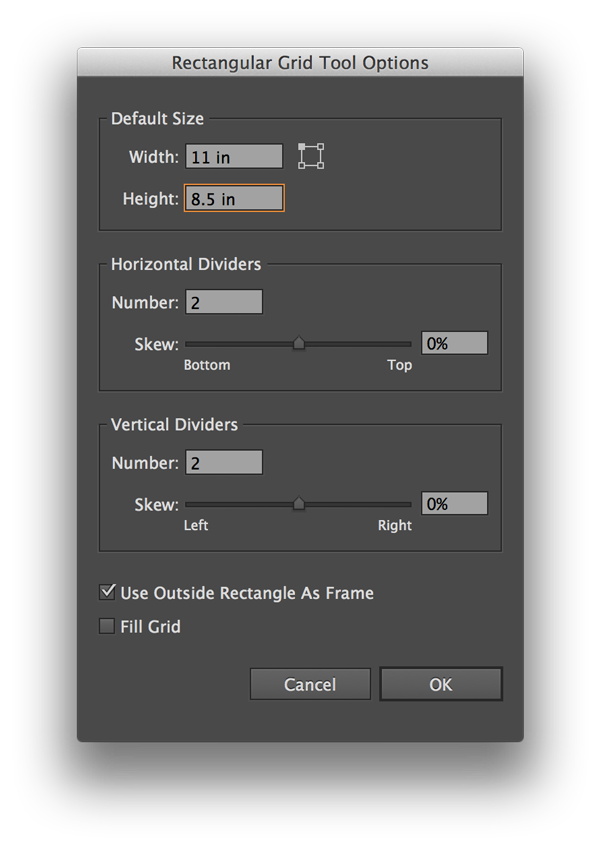Choose the bottom-left corner of the reference point icon
The width and height of the screenshot is (600, 848).
pos(302,166)
